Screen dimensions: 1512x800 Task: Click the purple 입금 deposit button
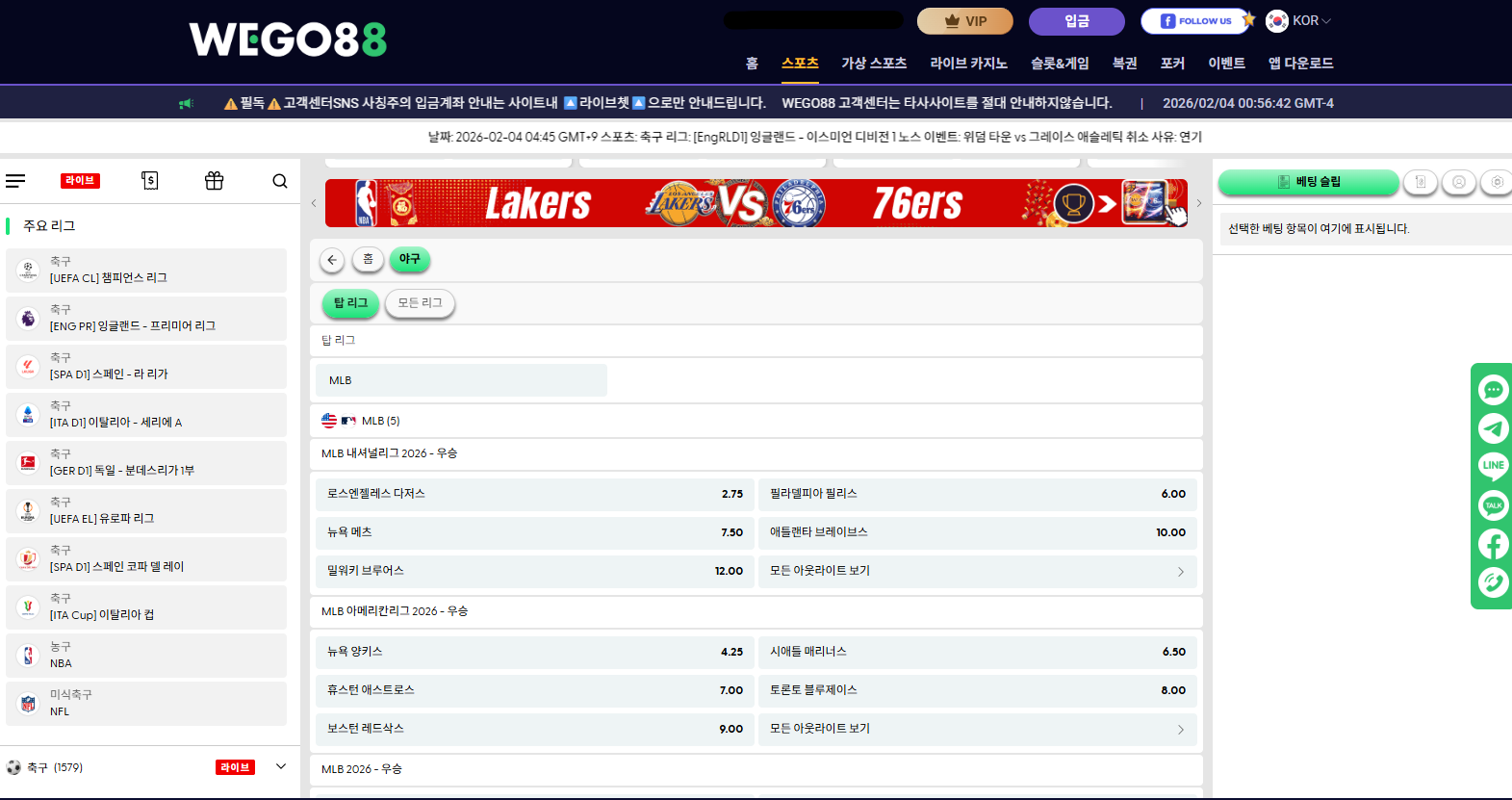1076,21
